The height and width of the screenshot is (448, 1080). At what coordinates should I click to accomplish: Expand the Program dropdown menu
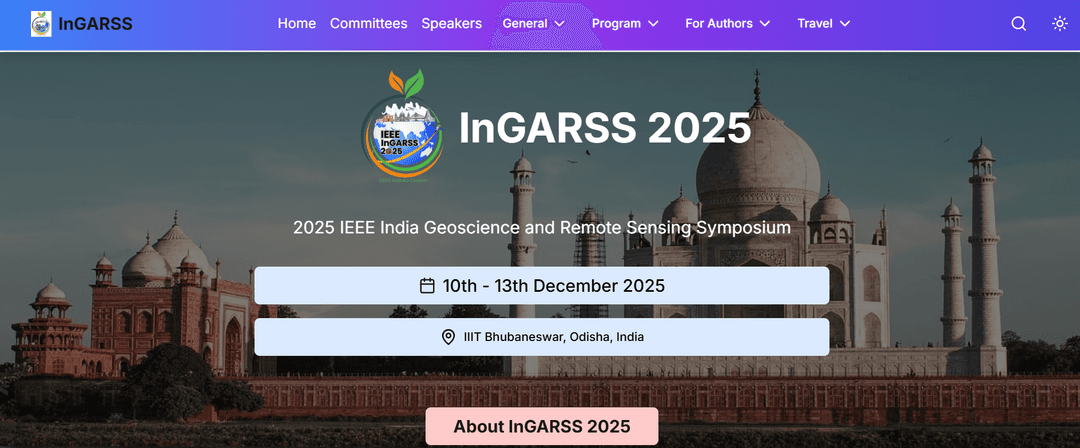pyautogui.click(x=625, y=23)
